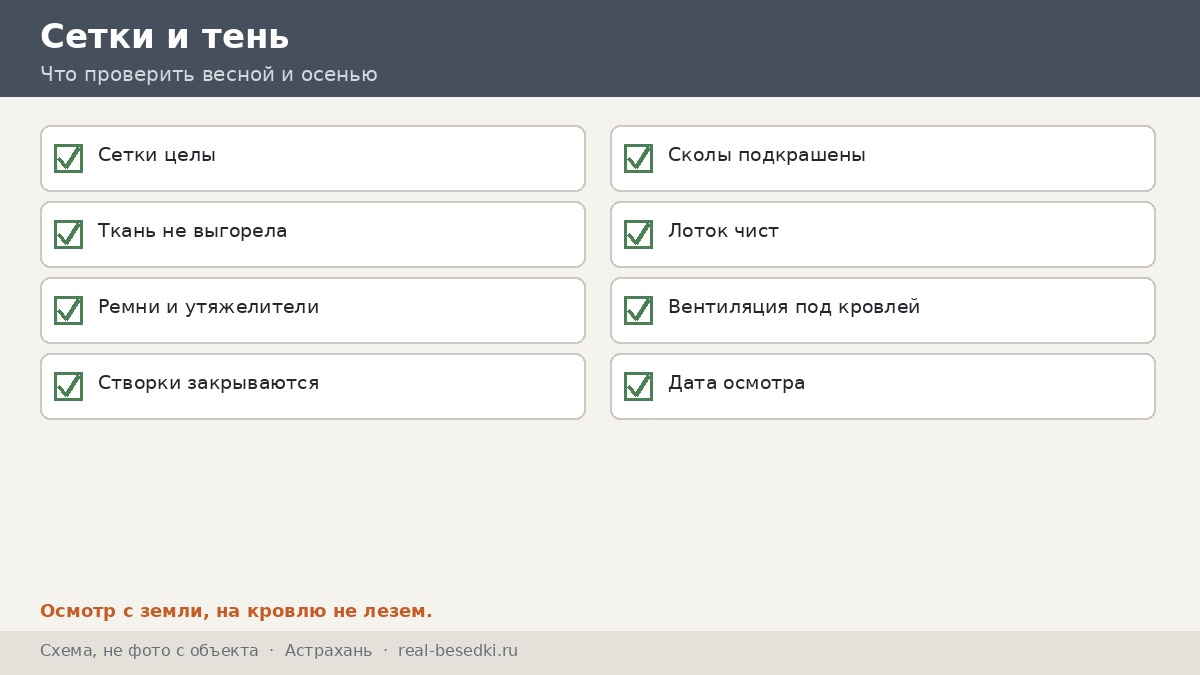Toggle the 'Ремни и утяжелители' checkbox
Image resolution: width=1200 pixels, height=675 pixels.
(68, 310)
